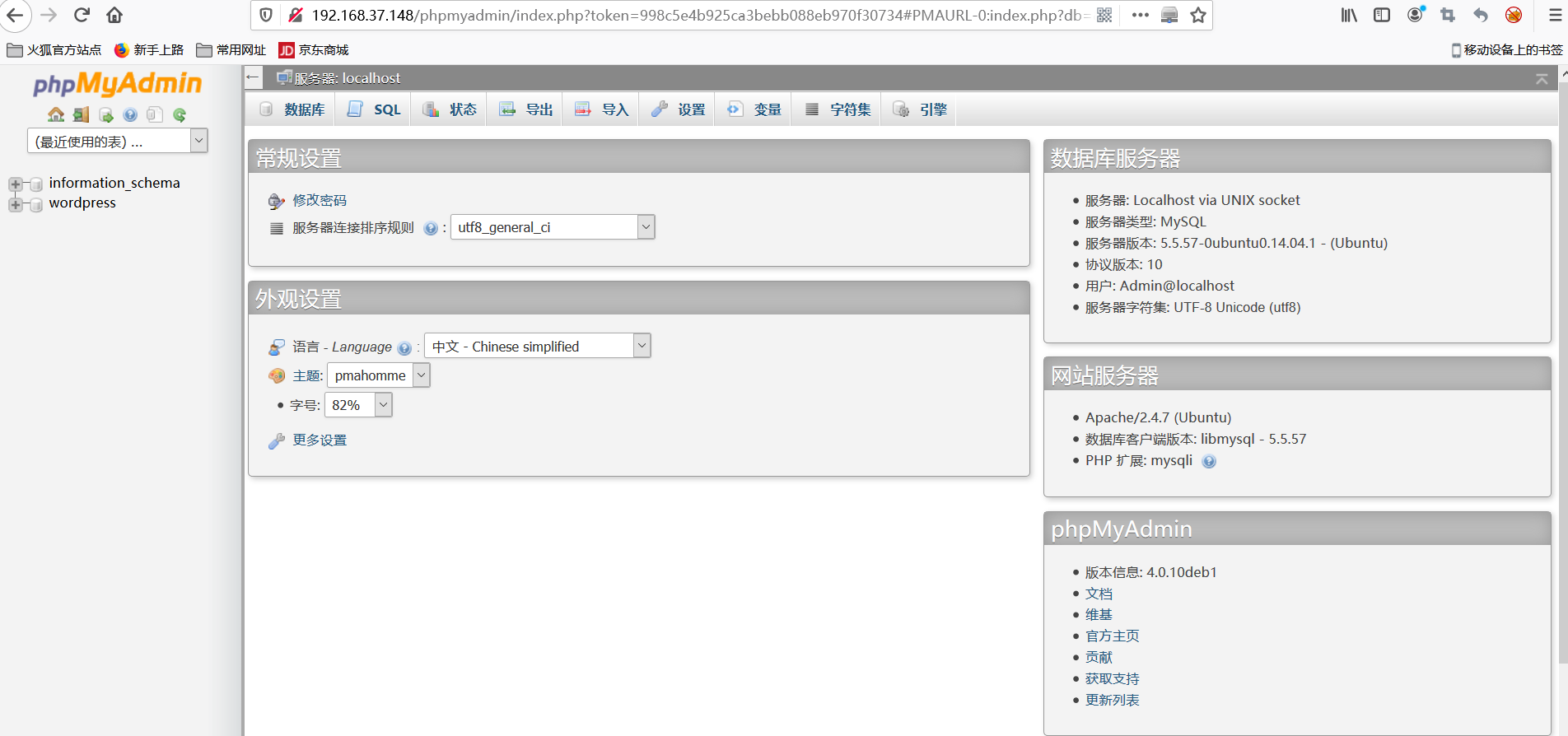Click the wordpress database cylinder icon
1568x736 pixels.
[x=36, y=204]
